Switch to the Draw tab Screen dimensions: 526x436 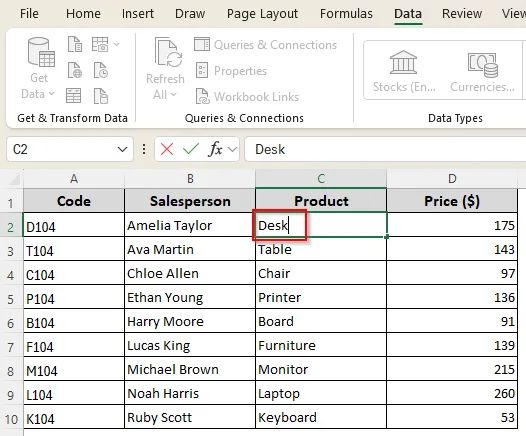click(190, 14)
